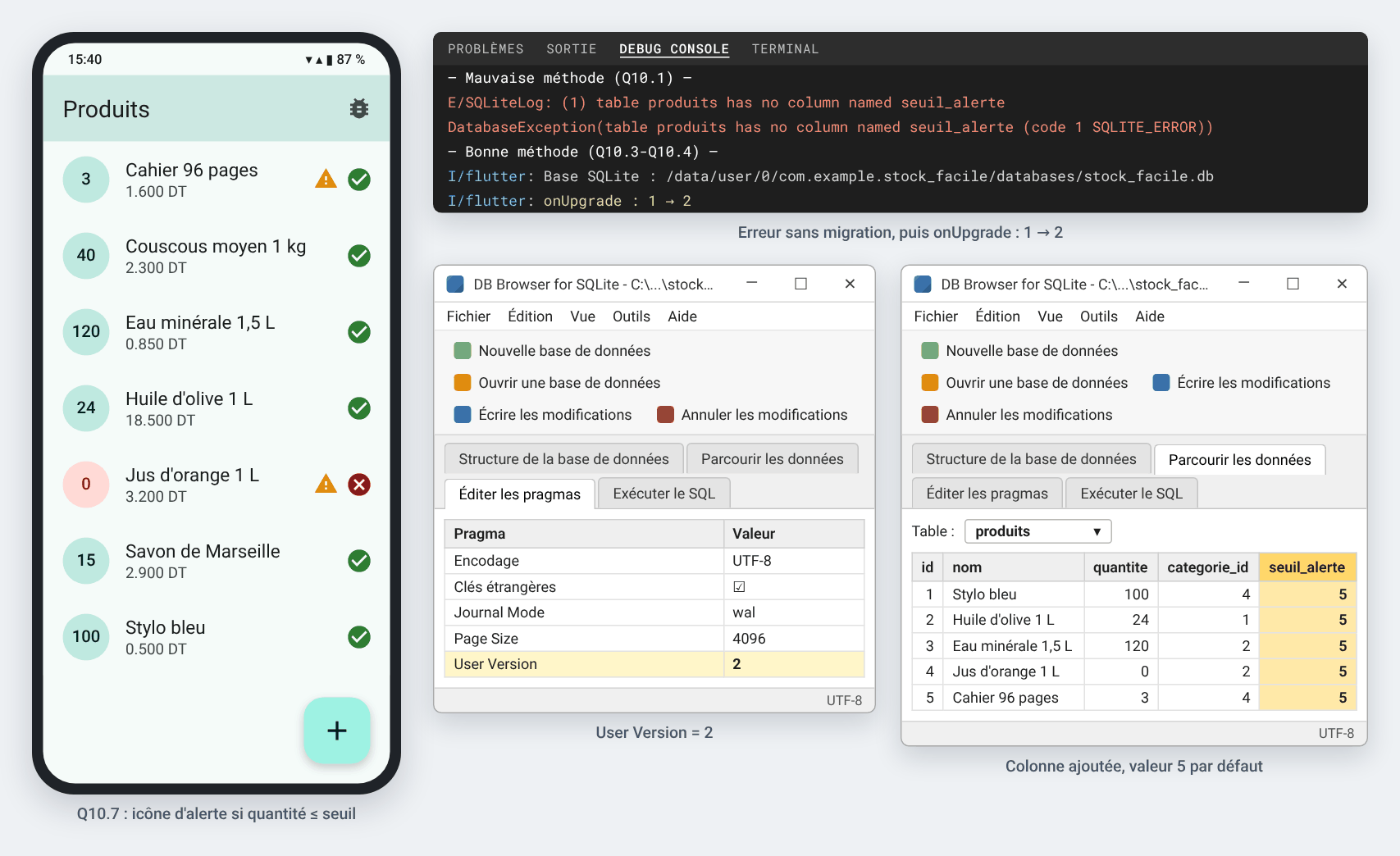Click the Encodage value UTF-8 cell
1400x856 pixels.
click(x=793, y=561)
